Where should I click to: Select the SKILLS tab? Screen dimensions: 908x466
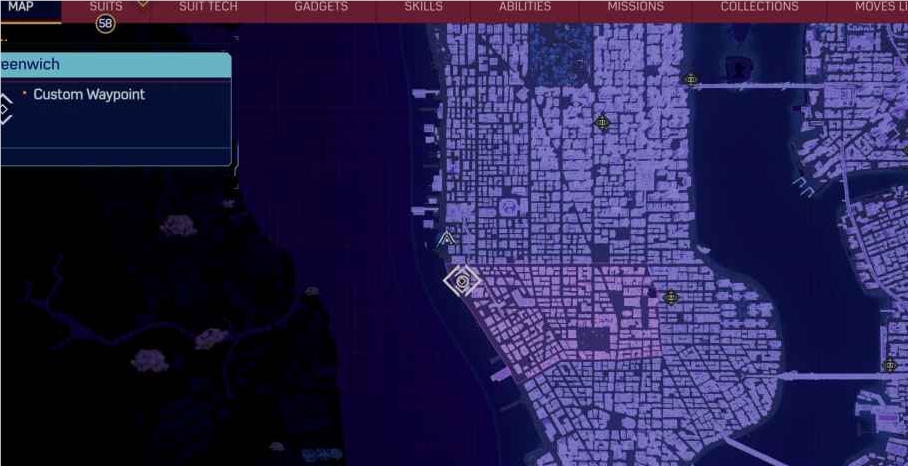coord(423,8)
